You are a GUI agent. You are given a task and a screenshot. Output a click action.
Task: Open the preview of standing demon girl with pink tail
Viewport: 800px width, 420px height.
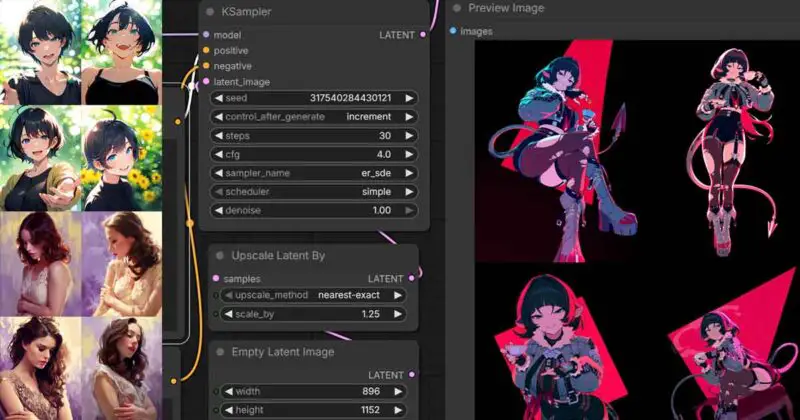(730, 151)
